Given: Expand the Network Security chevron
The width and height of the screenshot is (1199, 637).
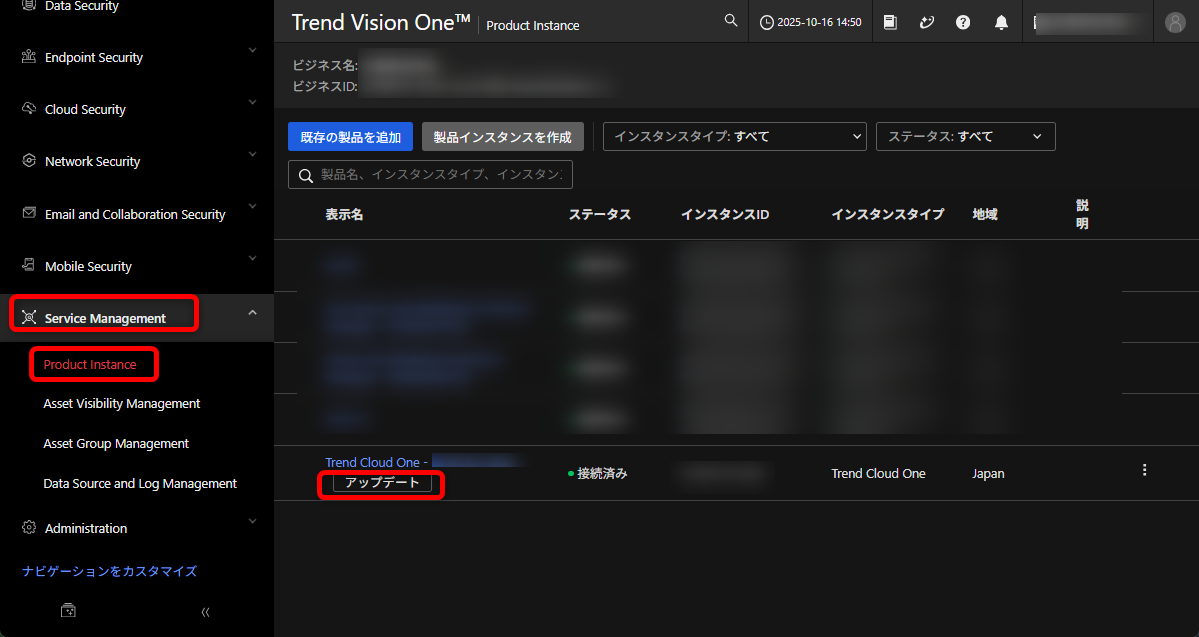Looking at the screenshot, I should pos(252,154).
